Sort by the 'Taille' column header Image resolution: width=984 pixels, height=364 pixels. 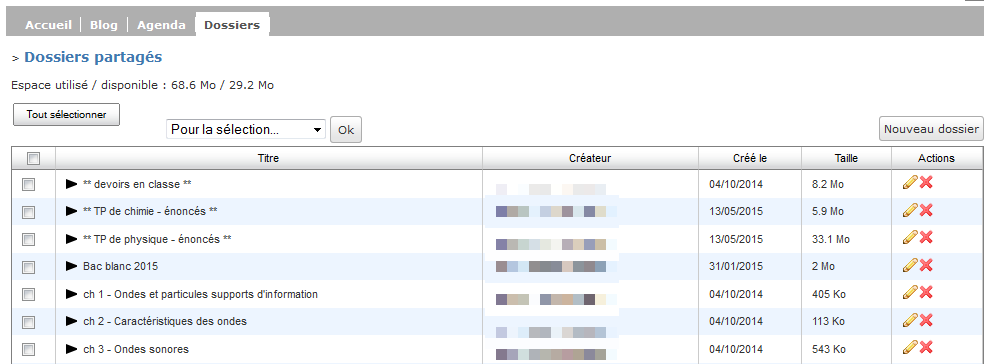(846, 158)
